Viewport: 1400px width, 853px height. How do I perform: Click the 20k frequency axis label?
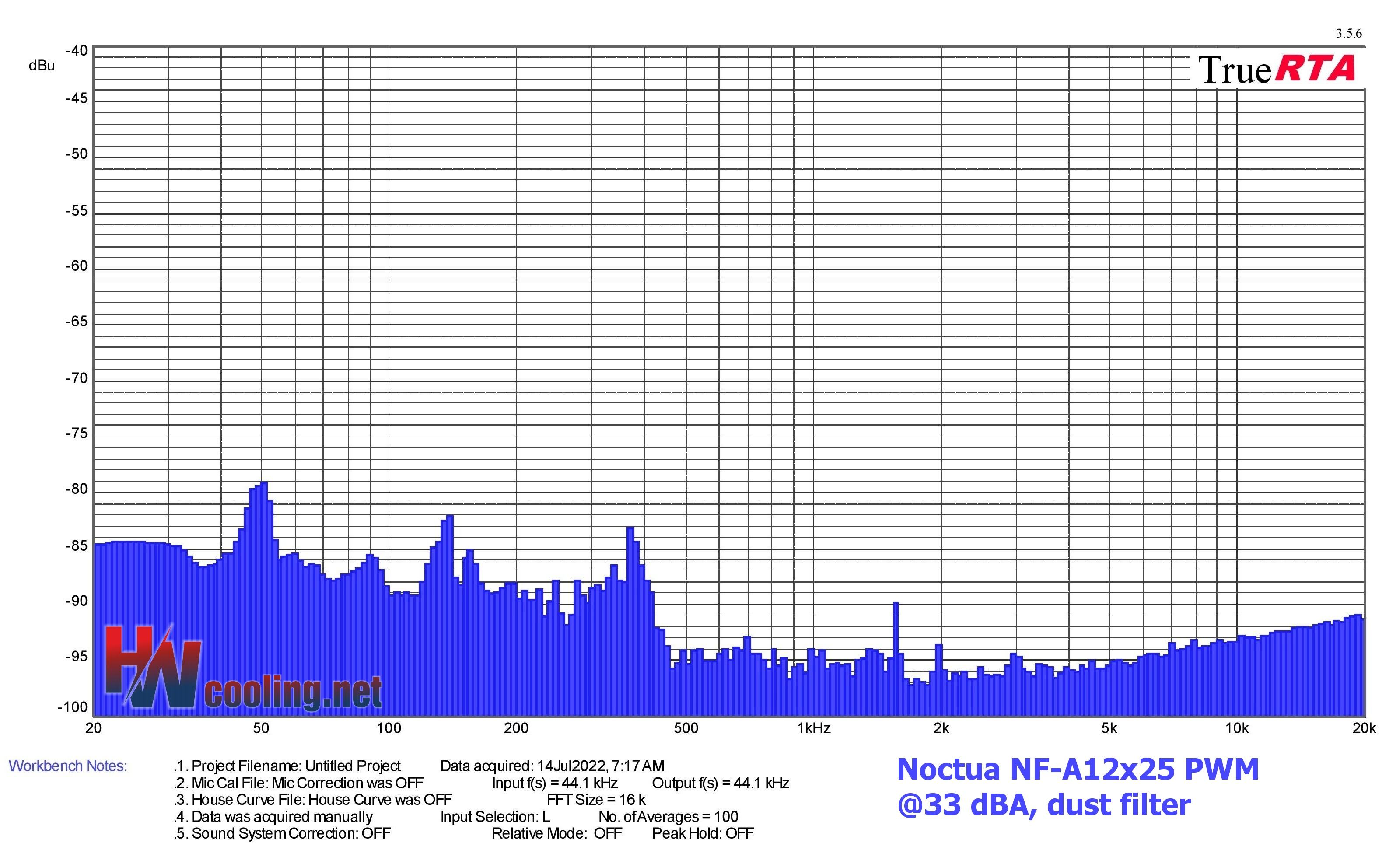(1364, 728)
